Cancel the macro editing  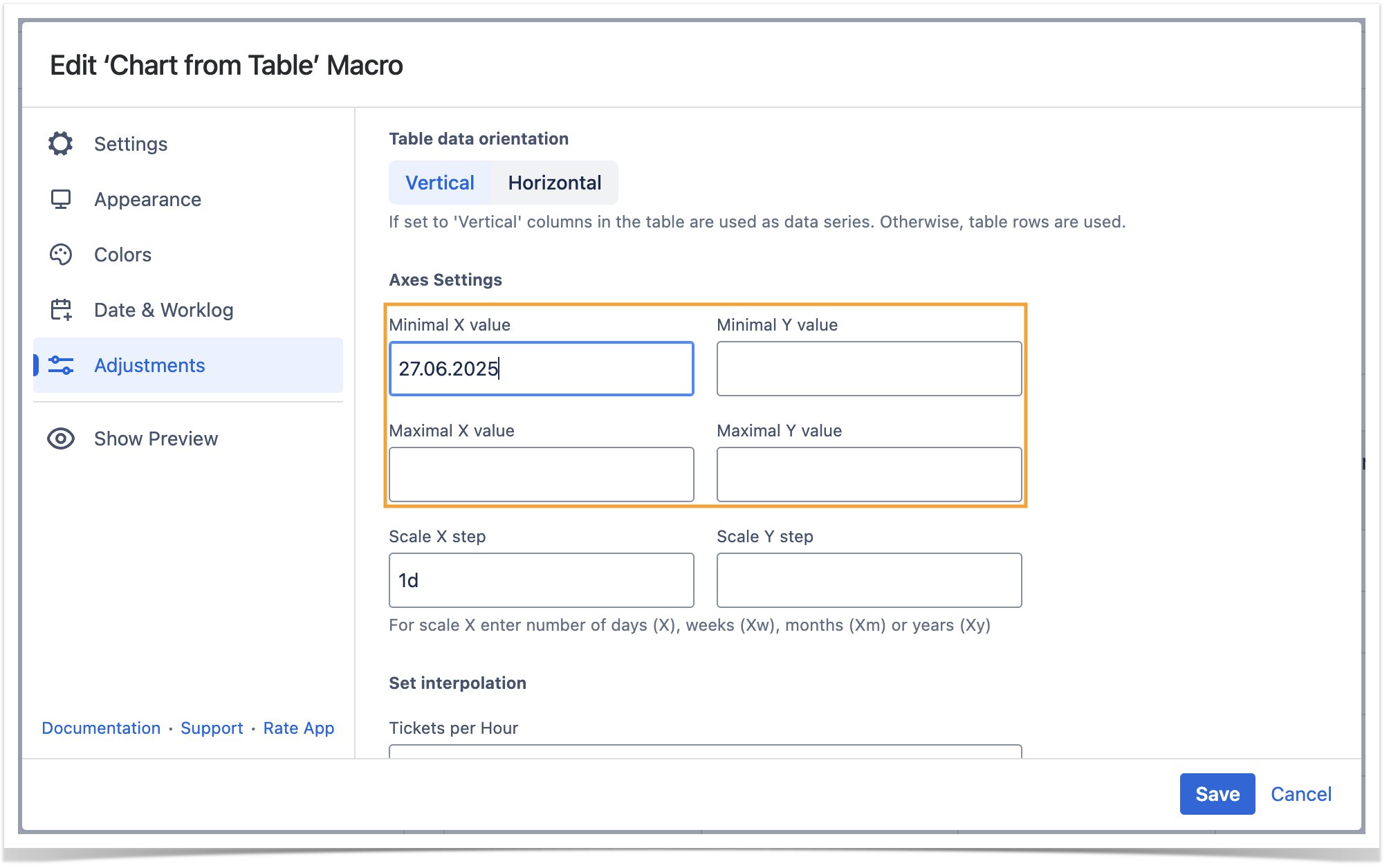[x=1300, y=794]
